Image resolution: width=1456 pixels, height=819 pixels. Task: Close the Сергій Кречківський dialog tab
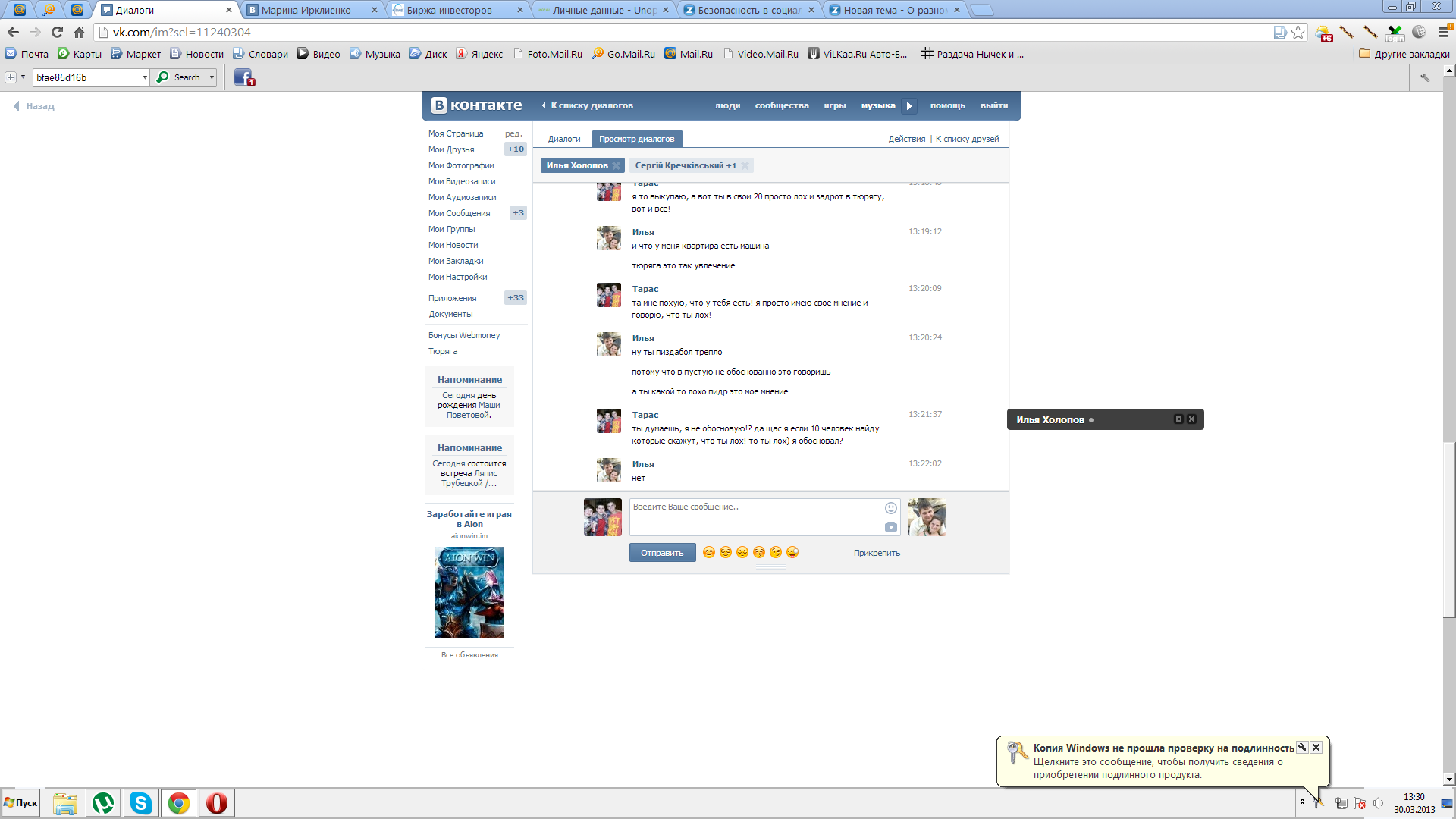pos(745,165)
